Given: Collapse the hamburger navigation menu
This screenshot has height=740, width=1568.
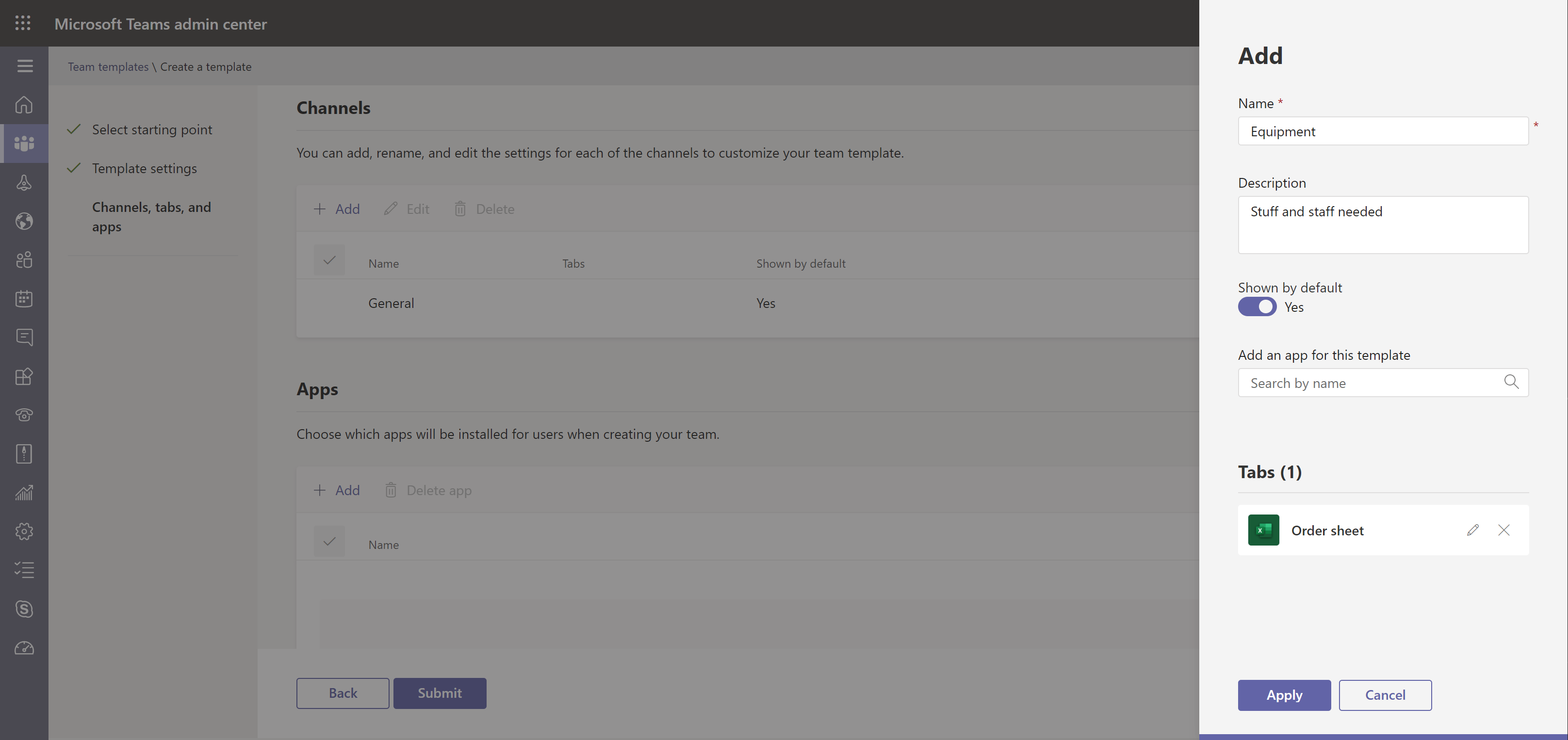Looking at the screenshot, I should (x=24, y=66).
